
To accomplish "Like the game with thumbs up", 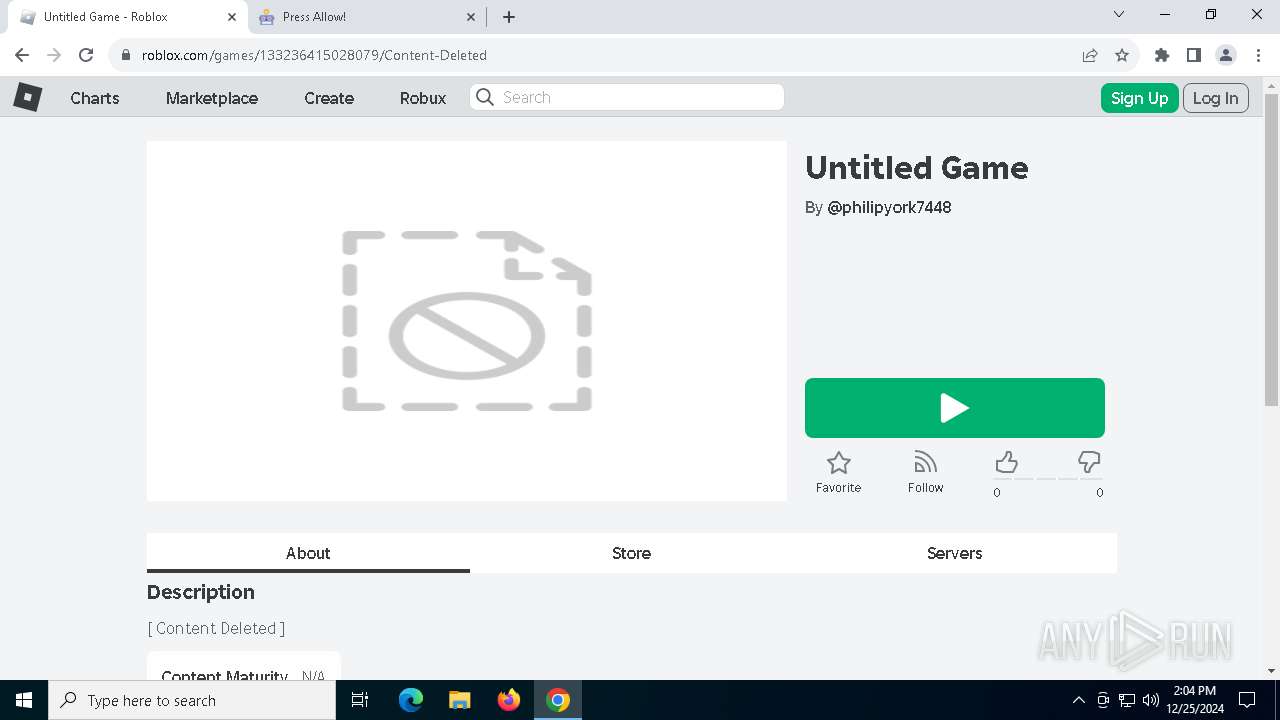I will pos(1006,462).
